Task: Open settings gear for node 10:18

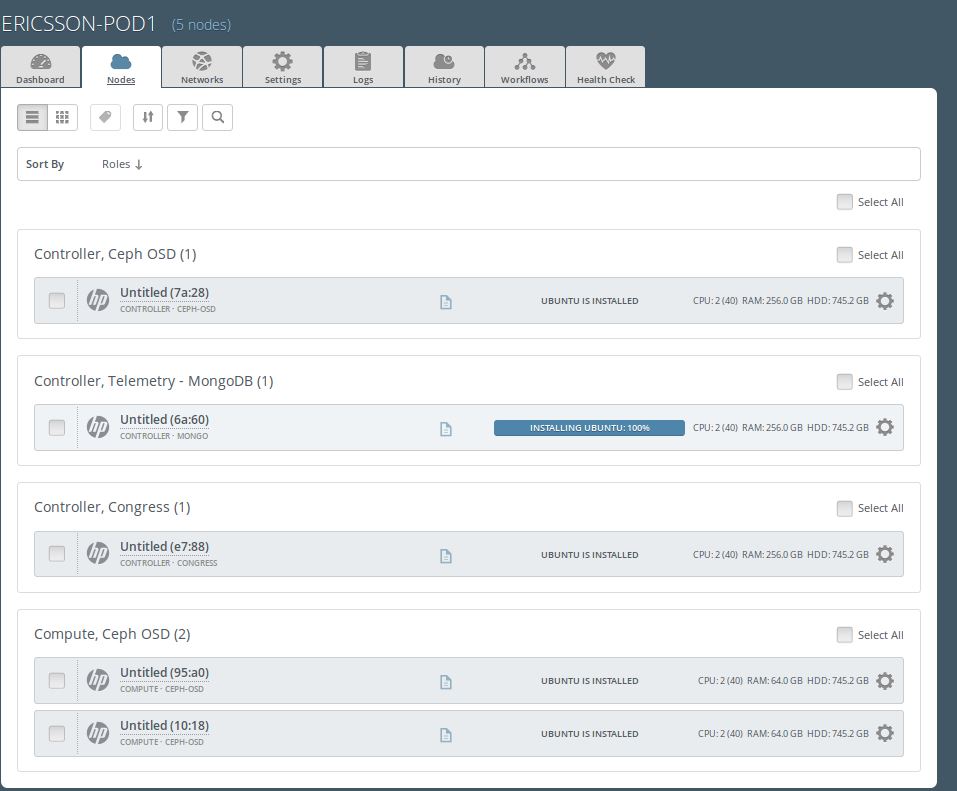Action: [x=884, y=733]
